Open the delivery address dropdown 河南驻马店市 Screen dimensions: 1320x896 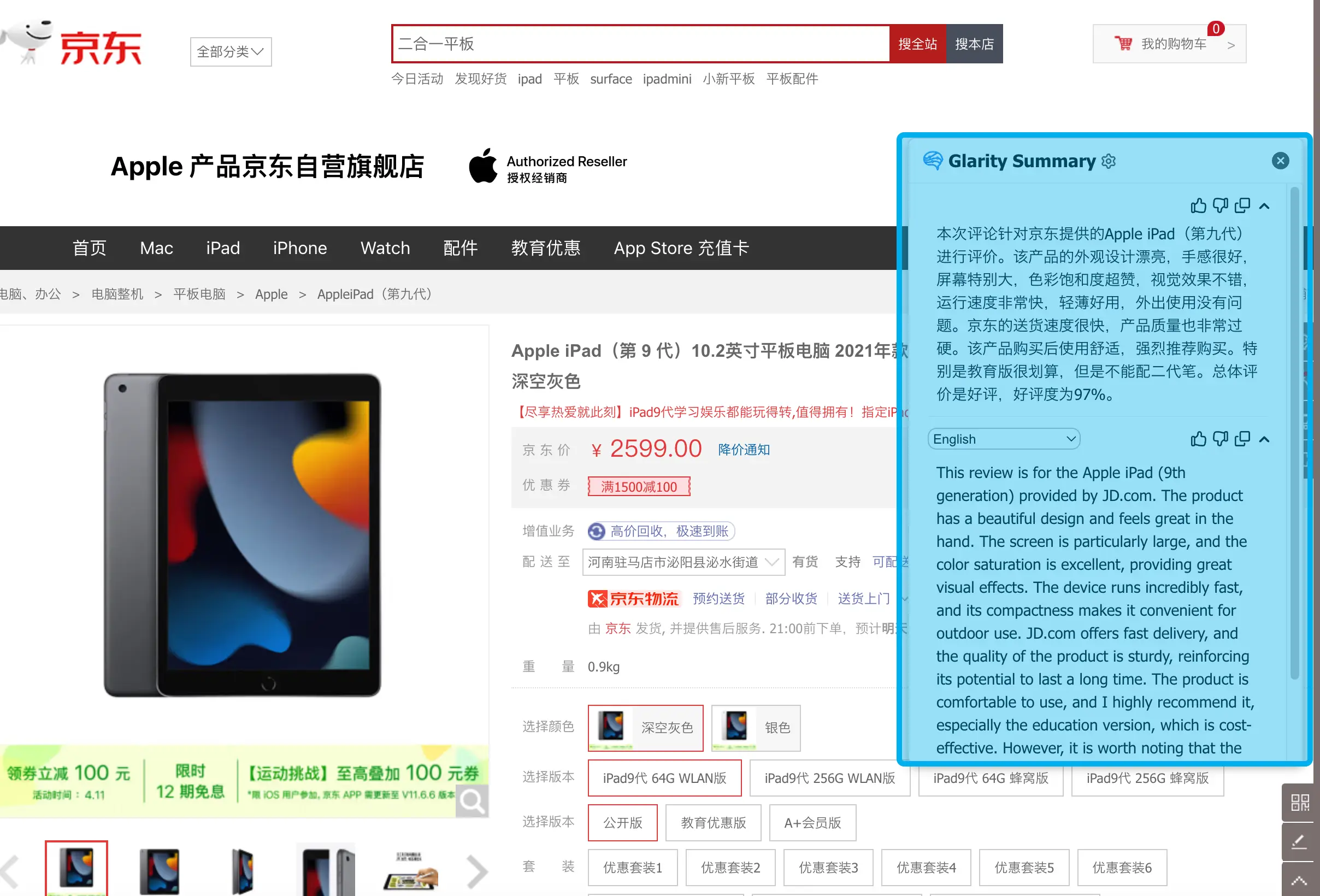point(684,562)
